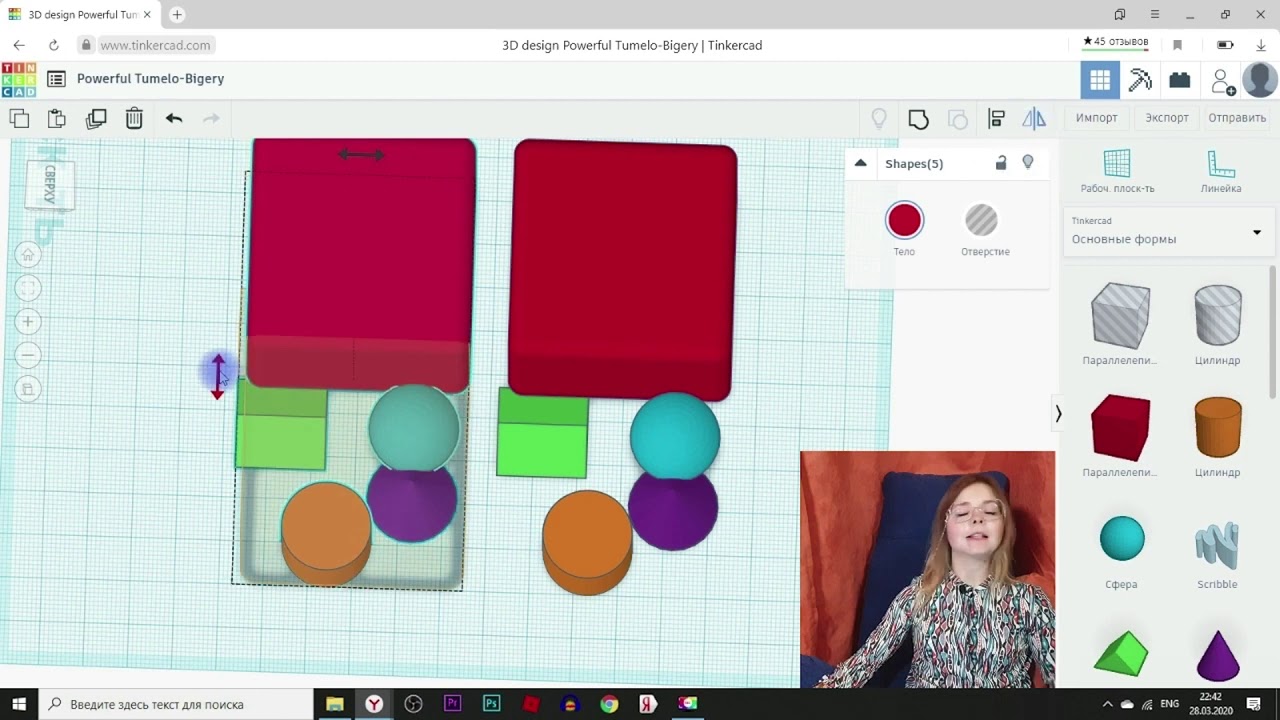Viewport: 1280px width, 720px height.
Task: Select the right crimson box on workplane
Action: pyautogui.click(x=624, y=269)
